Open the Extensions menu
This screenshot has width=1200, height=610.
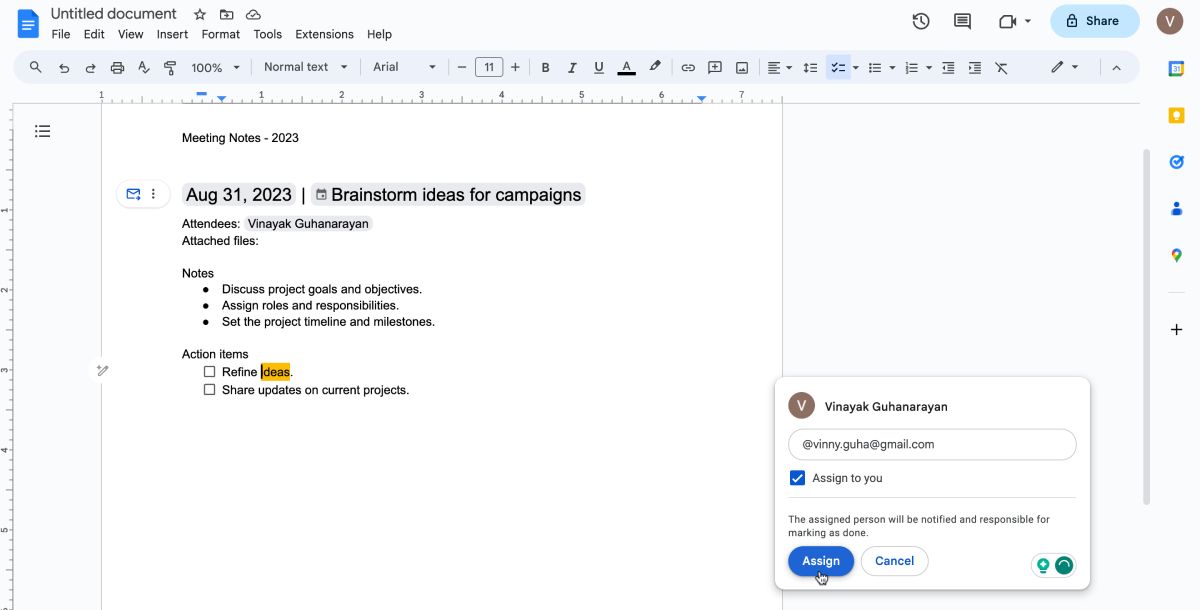324,34
